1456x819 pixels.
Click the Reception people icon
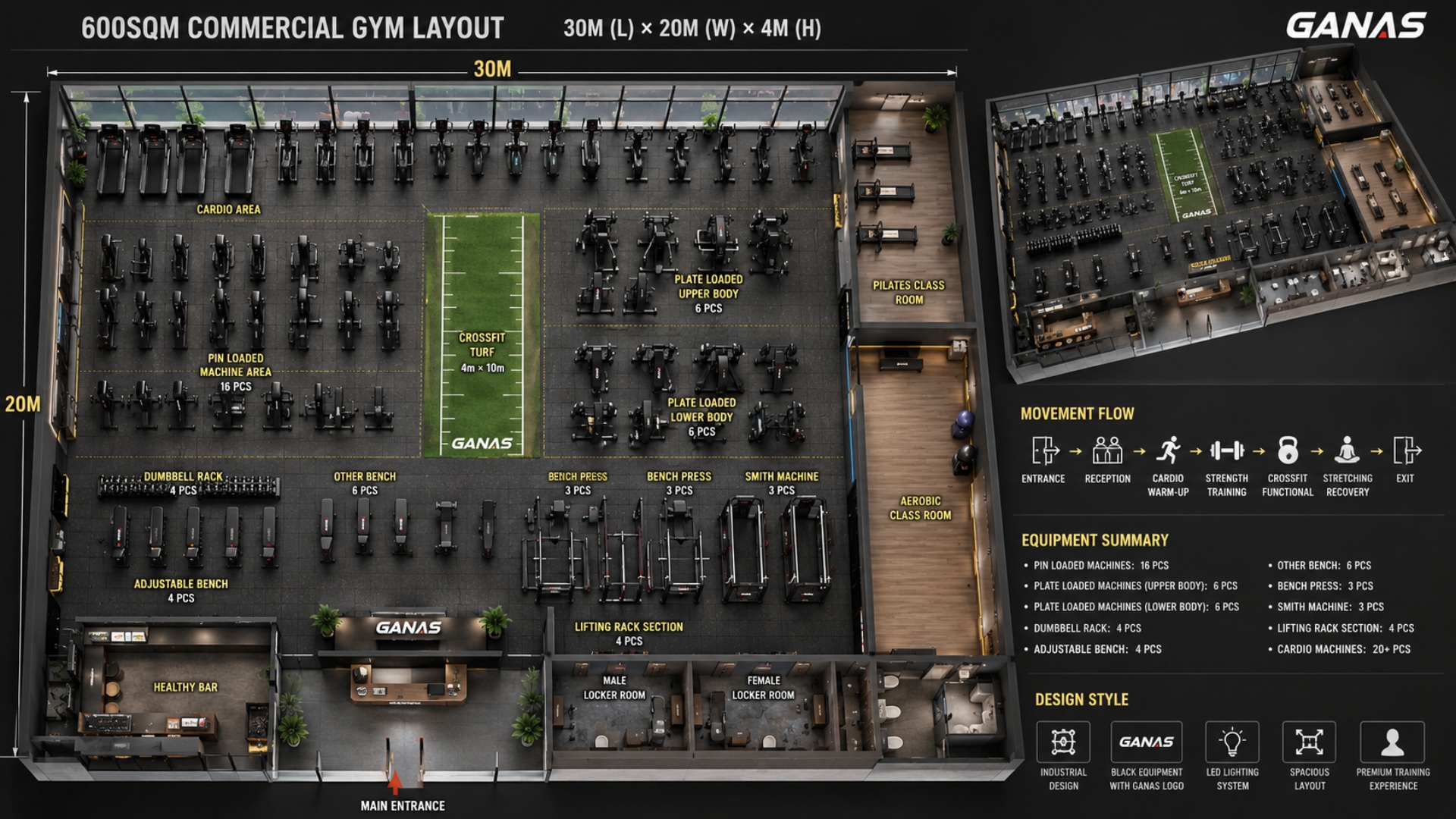point(1107,450)
